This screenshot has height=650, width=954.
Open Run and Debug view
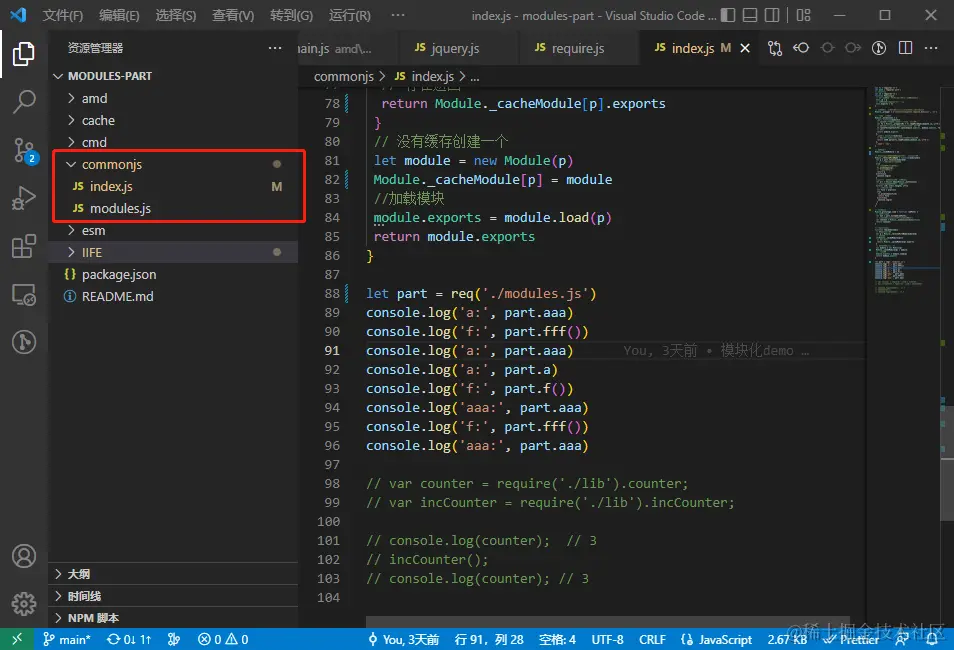coord(24,198)
